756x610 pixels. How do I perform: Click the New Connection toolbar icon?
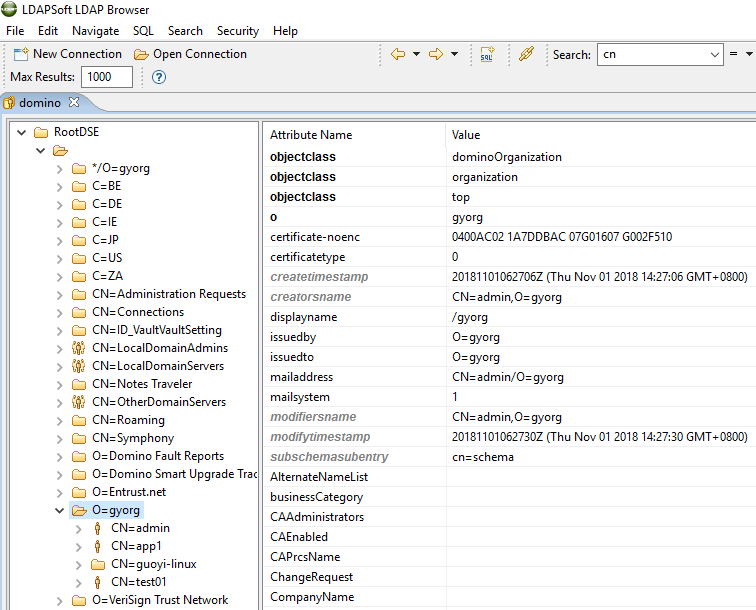[x=21, y=54]
